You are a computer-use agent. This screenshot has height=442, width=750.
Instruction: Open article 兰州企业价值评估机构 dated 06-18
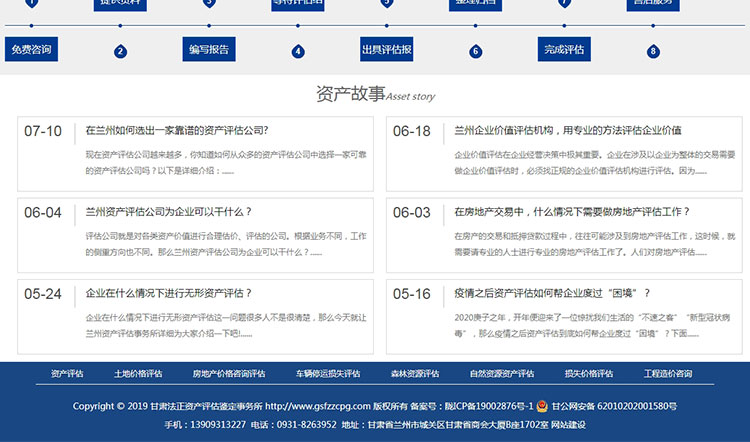coord(567,130)
